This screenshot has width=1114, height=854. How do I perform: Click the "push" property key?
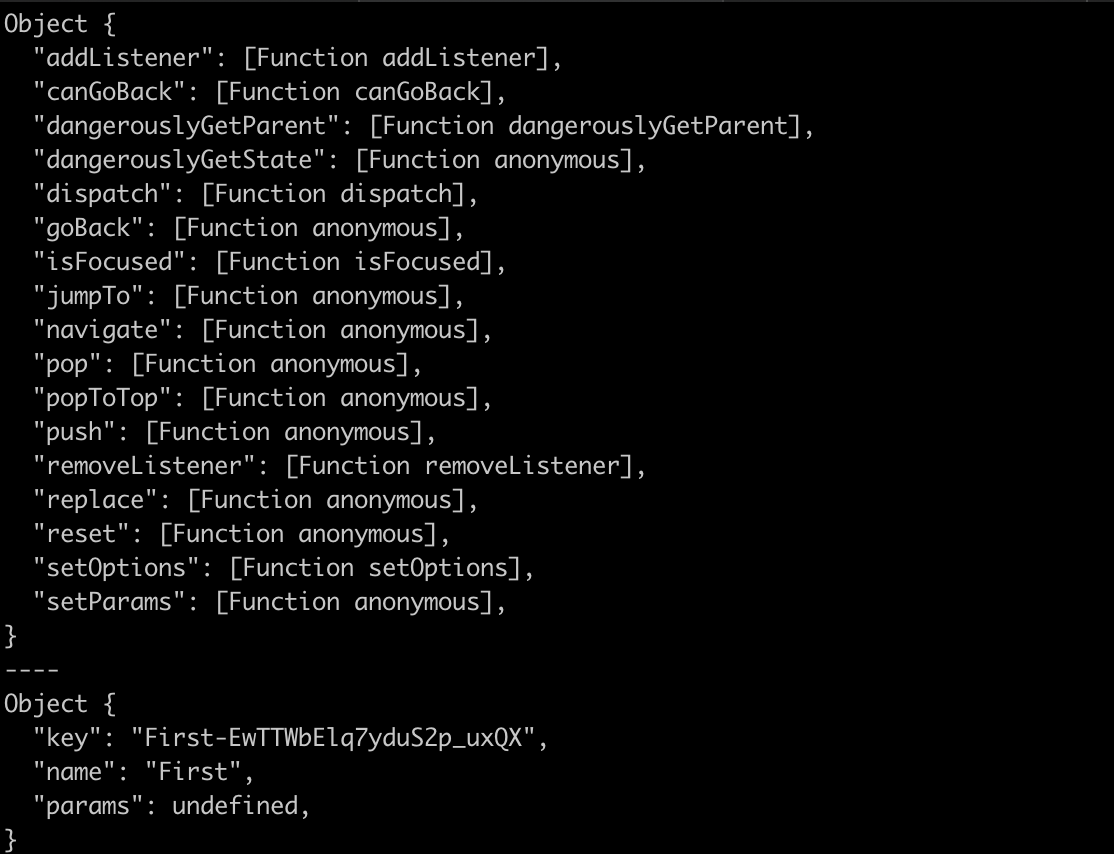pos(74,432)
